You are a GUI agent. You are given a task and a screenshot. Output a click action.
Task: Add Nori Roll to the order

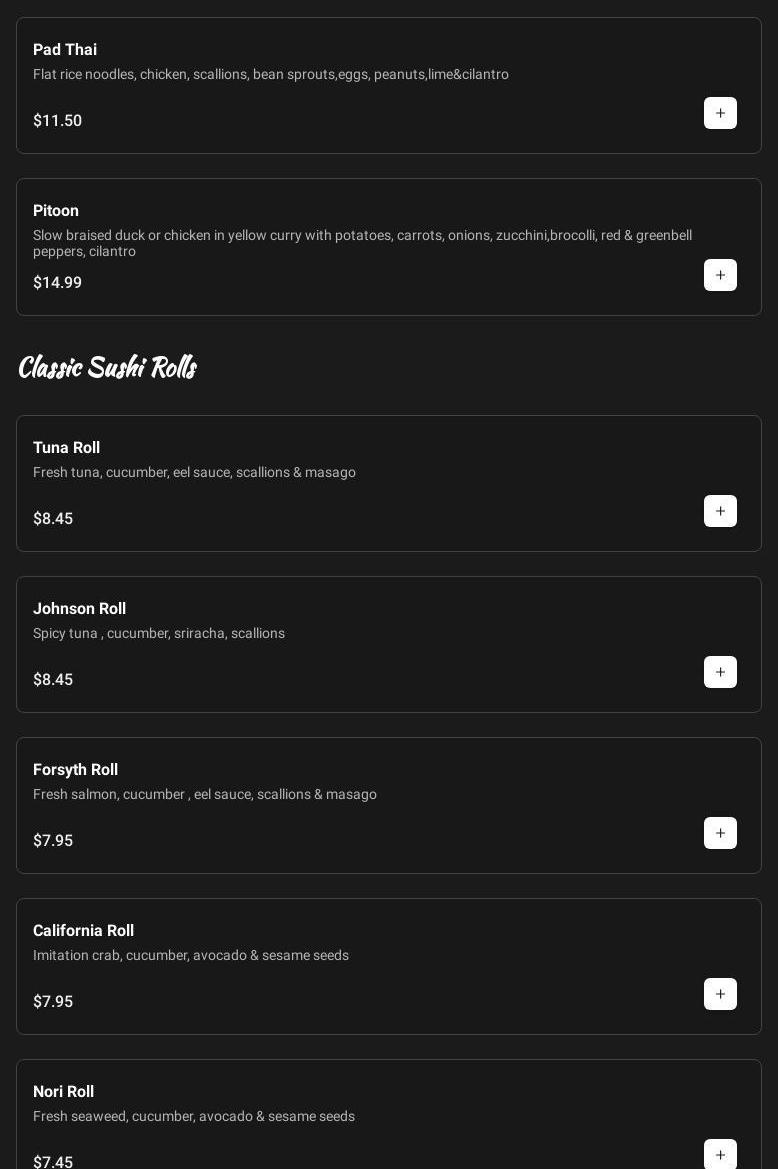[x=720, y=1154]
